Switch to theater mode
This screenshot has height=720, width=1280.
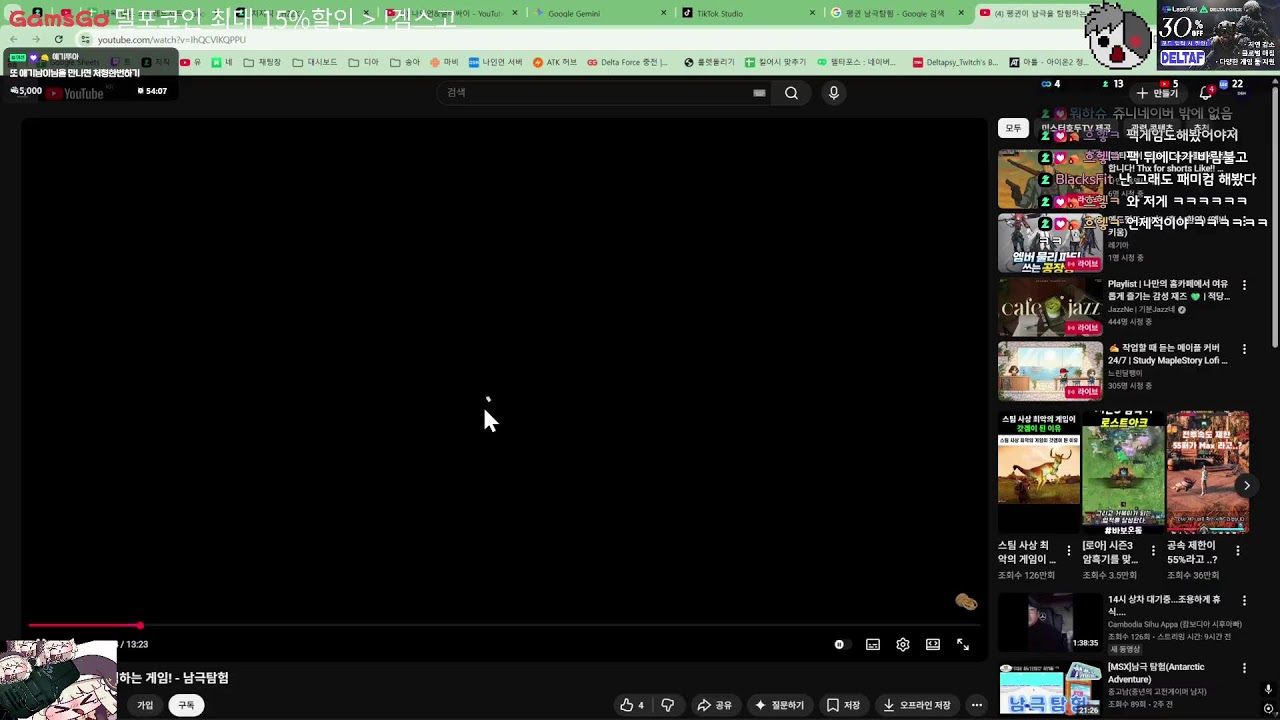pyautogui.click(x=933, y=645)
